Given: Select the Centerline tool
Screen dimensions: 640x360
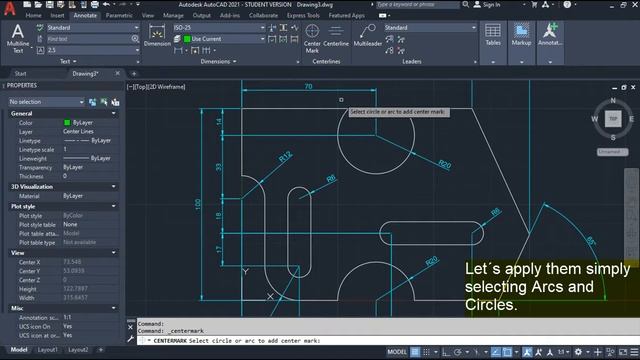Looking at the screenshot, I should click(x=336, y=36).
